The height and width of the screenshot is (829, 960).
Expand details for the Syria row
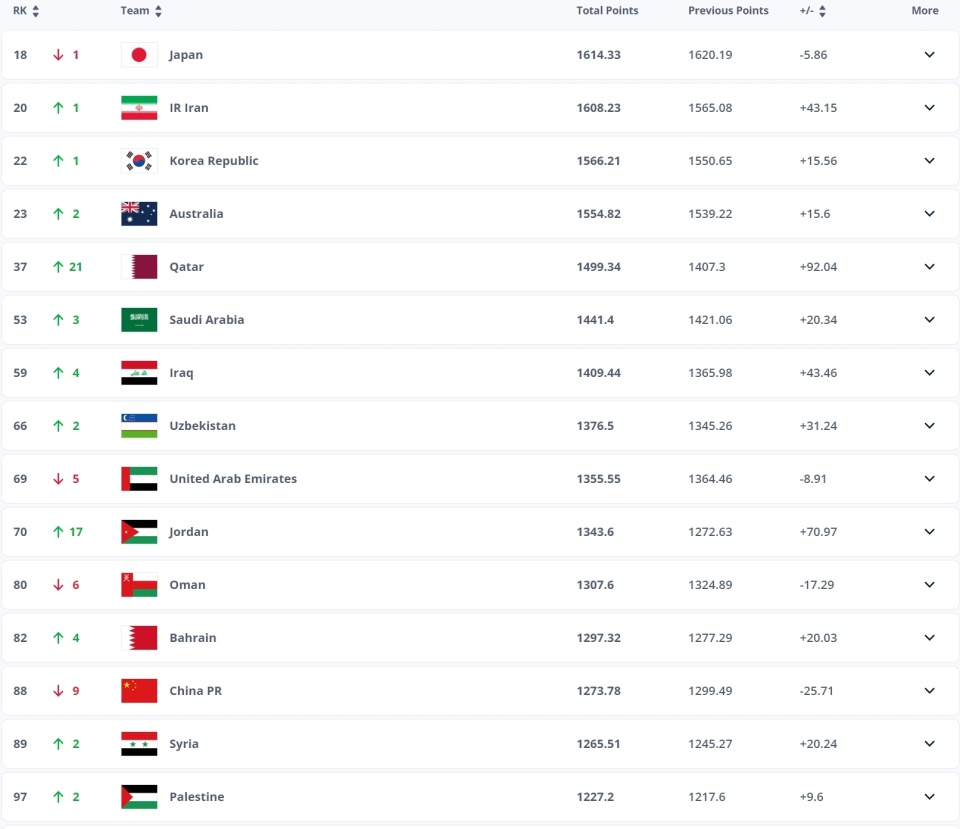(929, 743)
